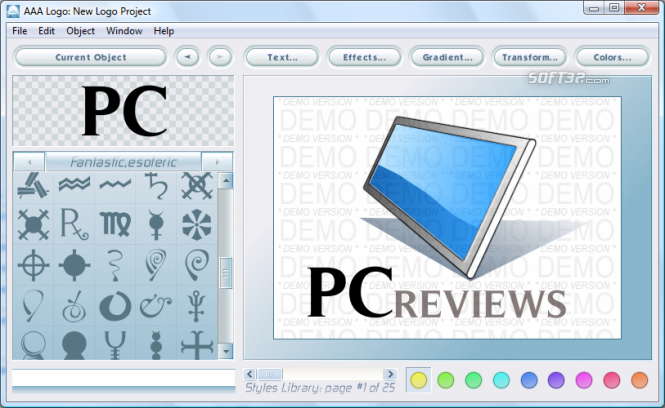Choose the crossed circle with X symbol
Viewport: 665px width, 408px height.
point(197,186)
